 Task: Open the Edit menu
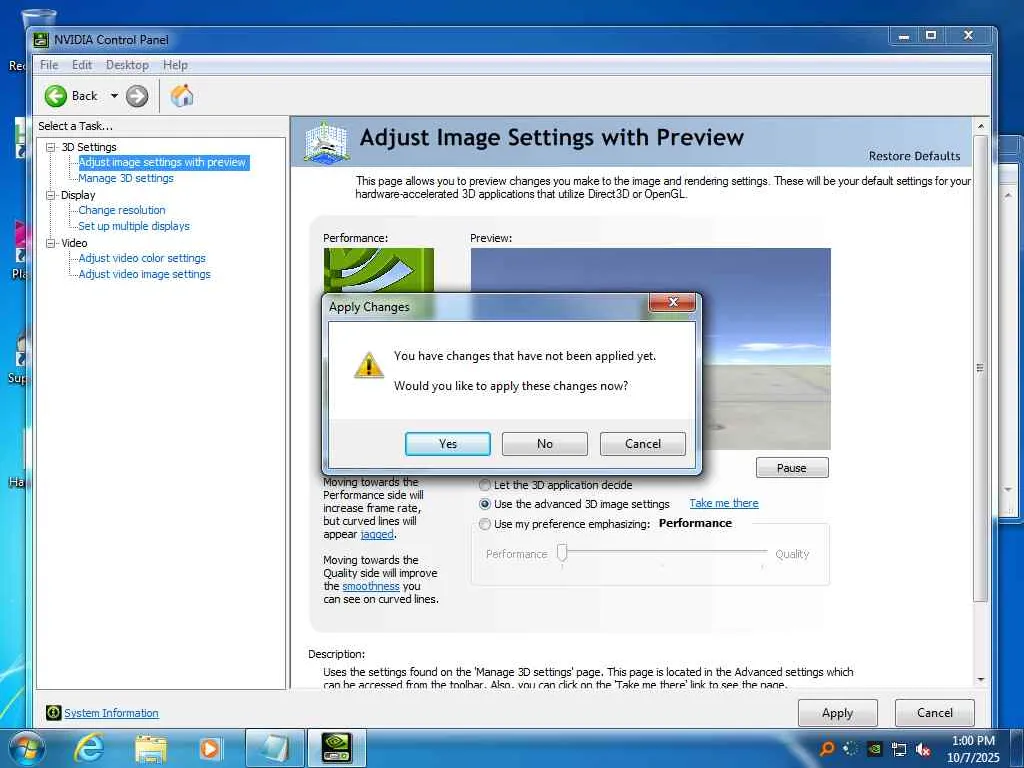coord(82,65)
